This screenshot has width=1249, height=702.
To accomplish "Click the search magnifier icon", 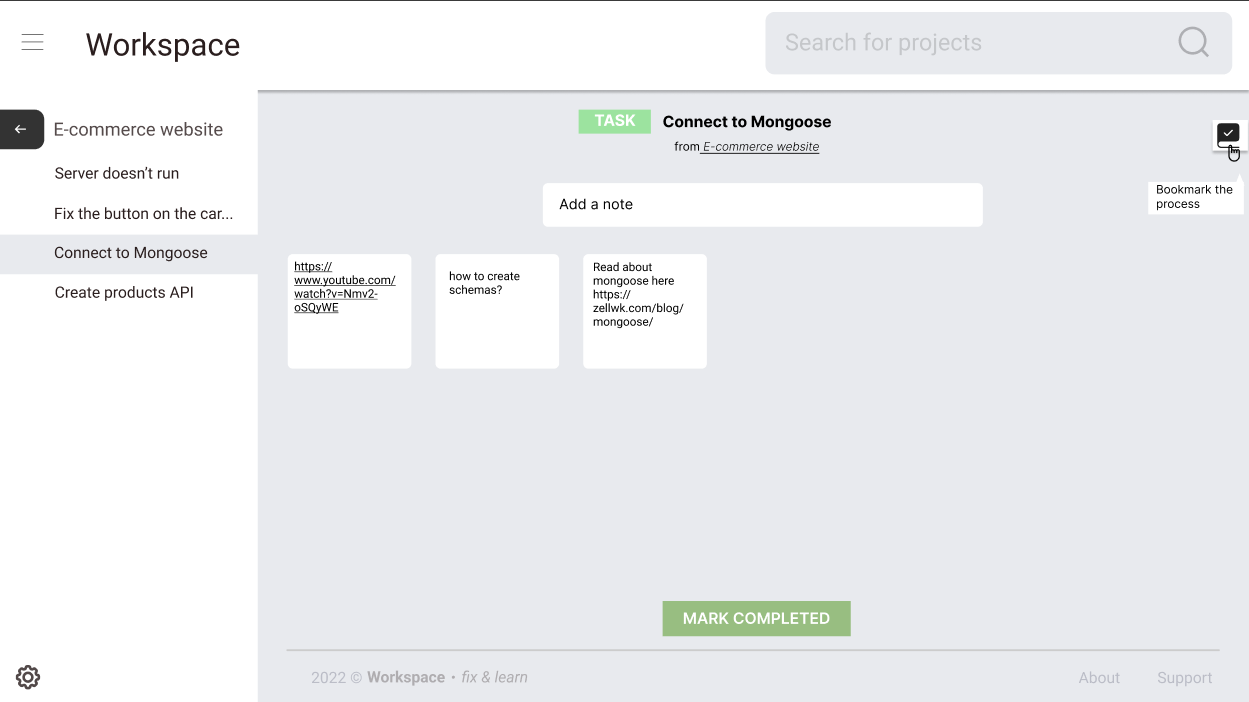I will (x=1192, y=42).
